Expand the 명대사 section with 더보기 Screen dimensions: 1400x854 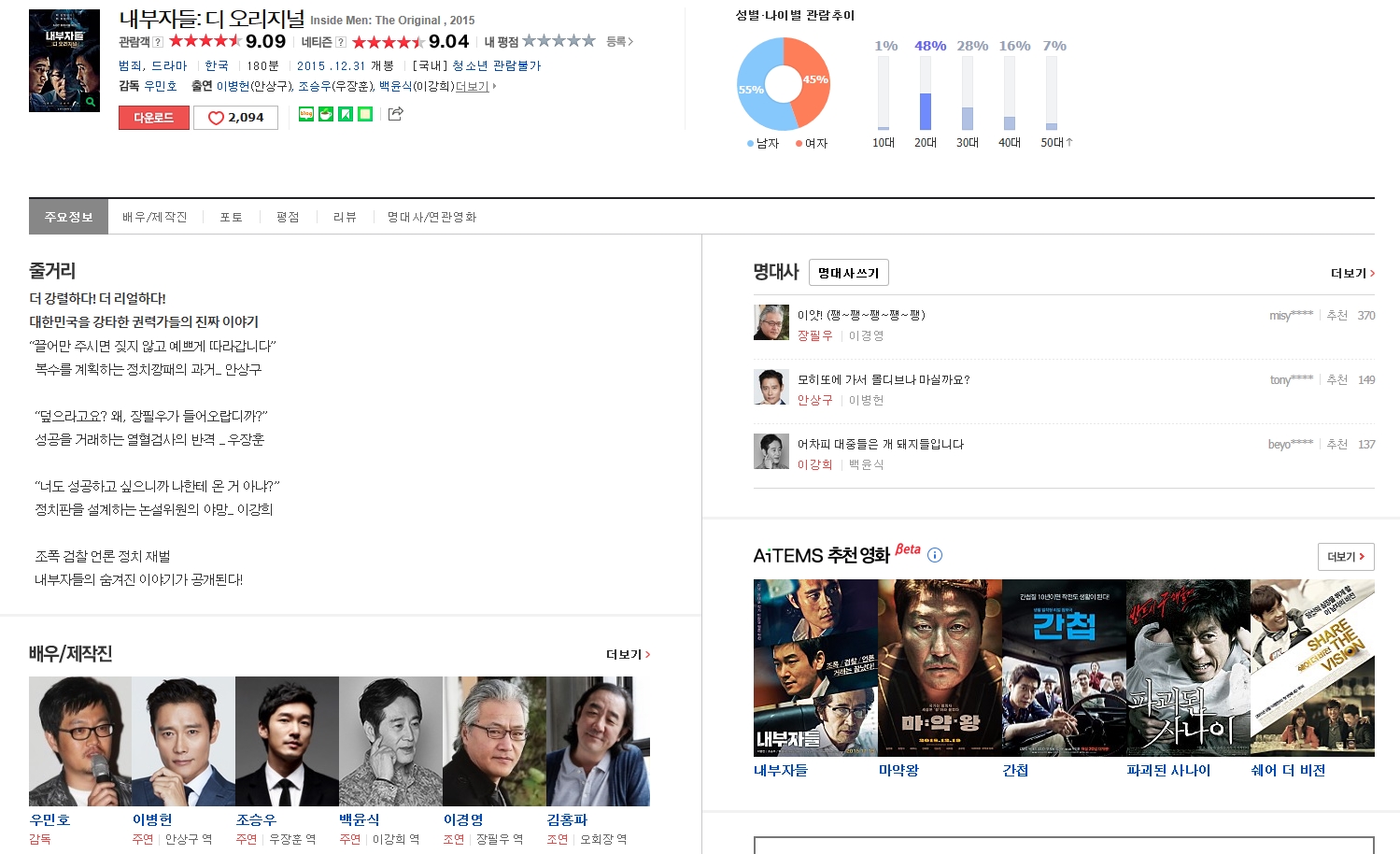(1351, 273)
